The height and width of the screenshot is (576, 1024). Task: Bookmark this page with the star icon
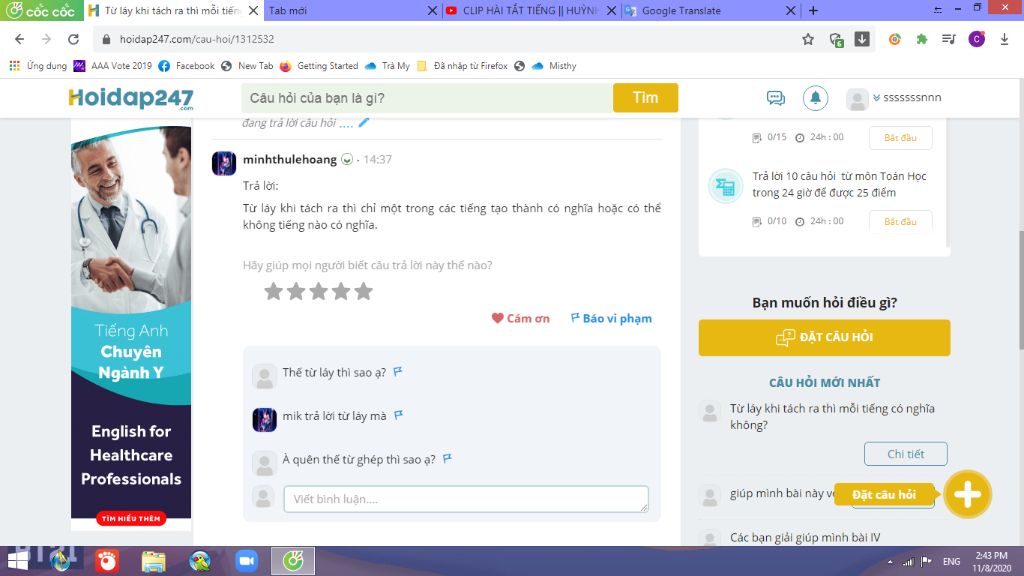(808, 39)
